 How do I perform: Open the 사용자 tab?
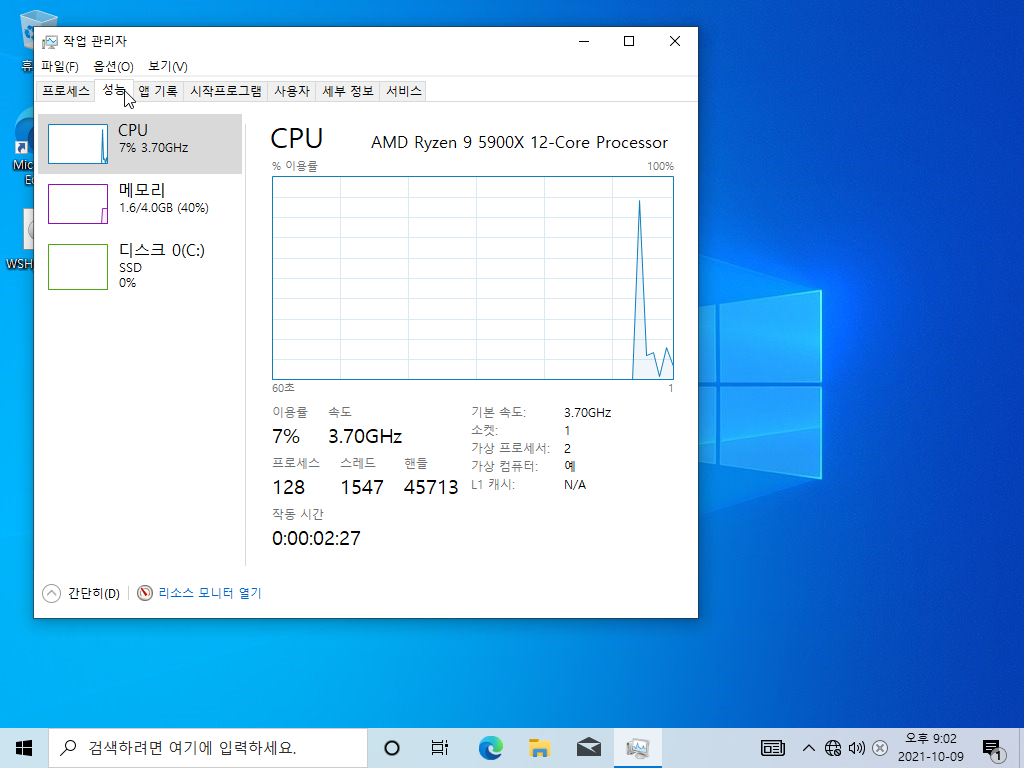click(x=291, y=91)
